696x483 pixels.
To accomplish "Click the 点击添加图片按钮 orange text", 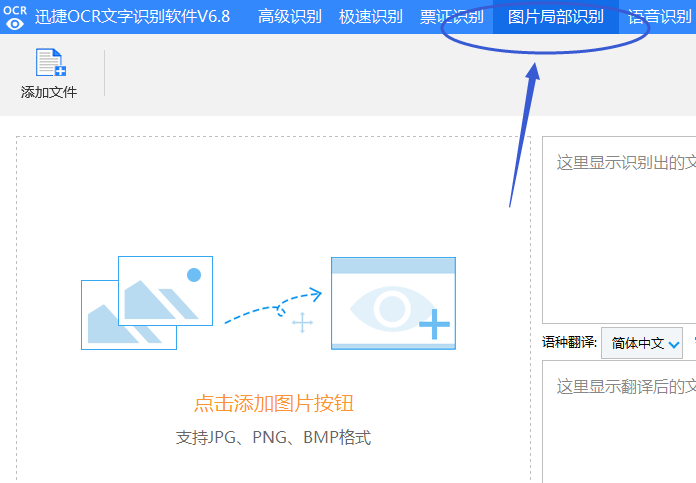I will (274, 404).
